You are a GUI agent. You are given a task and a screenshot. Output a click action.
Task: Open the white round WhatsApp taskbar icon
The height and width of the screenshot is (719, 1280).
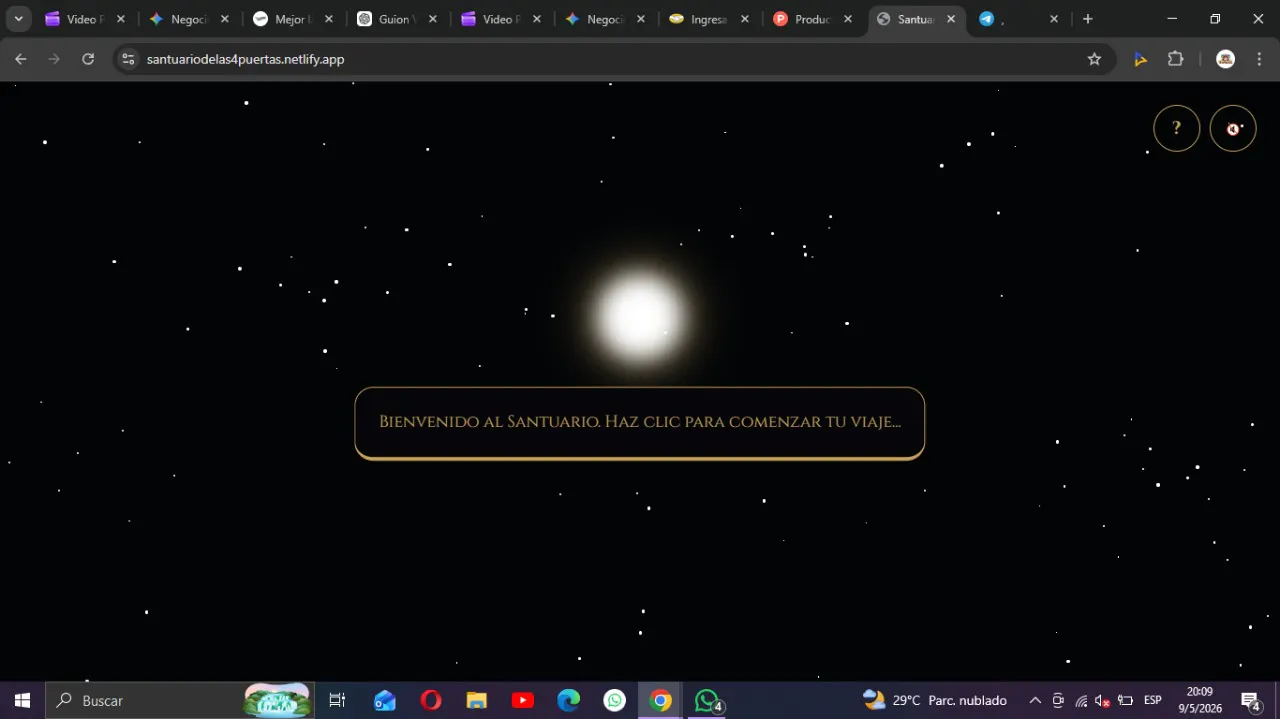tap(615, 700)
